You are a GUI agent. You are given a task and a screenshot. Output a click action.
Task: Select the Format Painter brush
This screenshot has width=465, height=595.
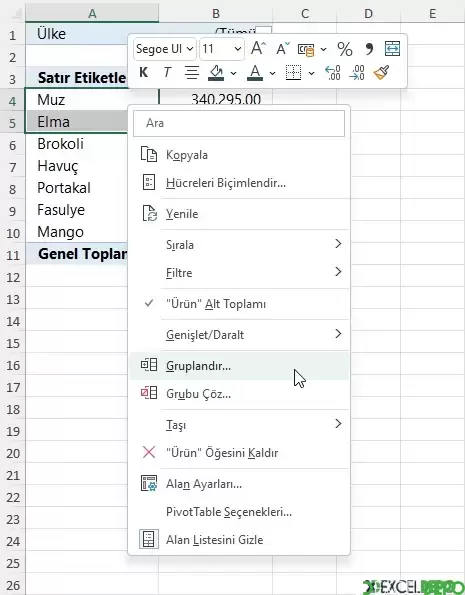[x=381, y=72]
